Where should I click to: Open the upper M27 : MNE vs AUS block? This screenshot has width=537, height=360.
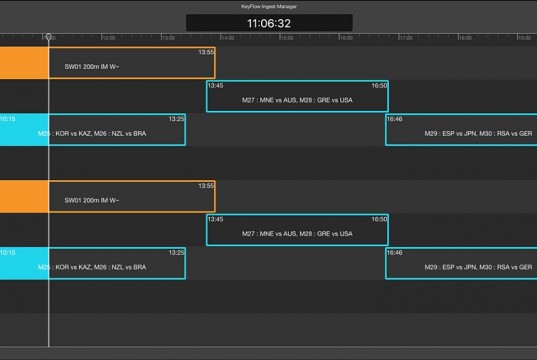[297, 96]
